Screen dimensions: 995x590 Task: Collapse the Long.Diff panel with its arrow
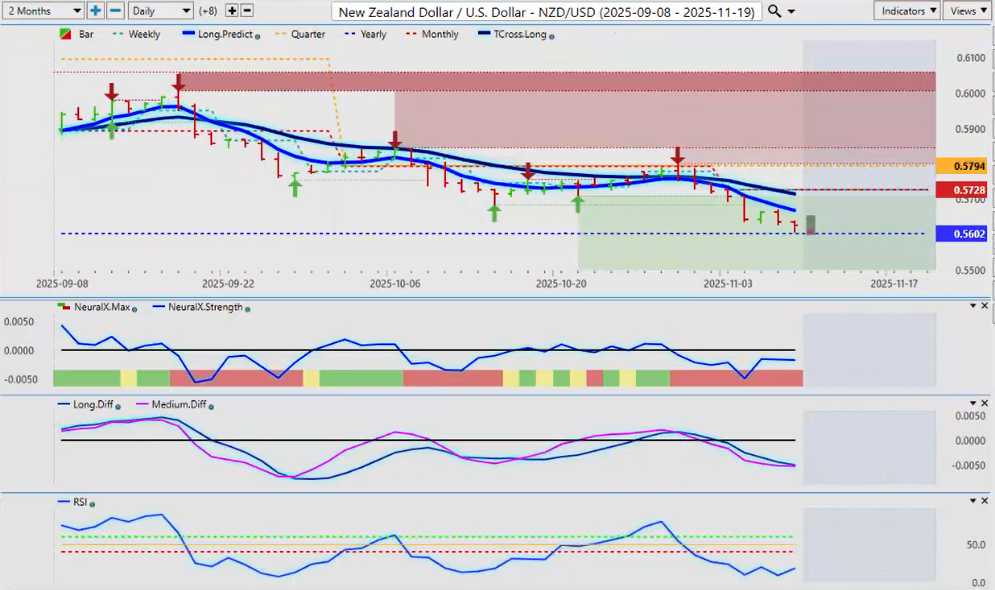(972, 403)
